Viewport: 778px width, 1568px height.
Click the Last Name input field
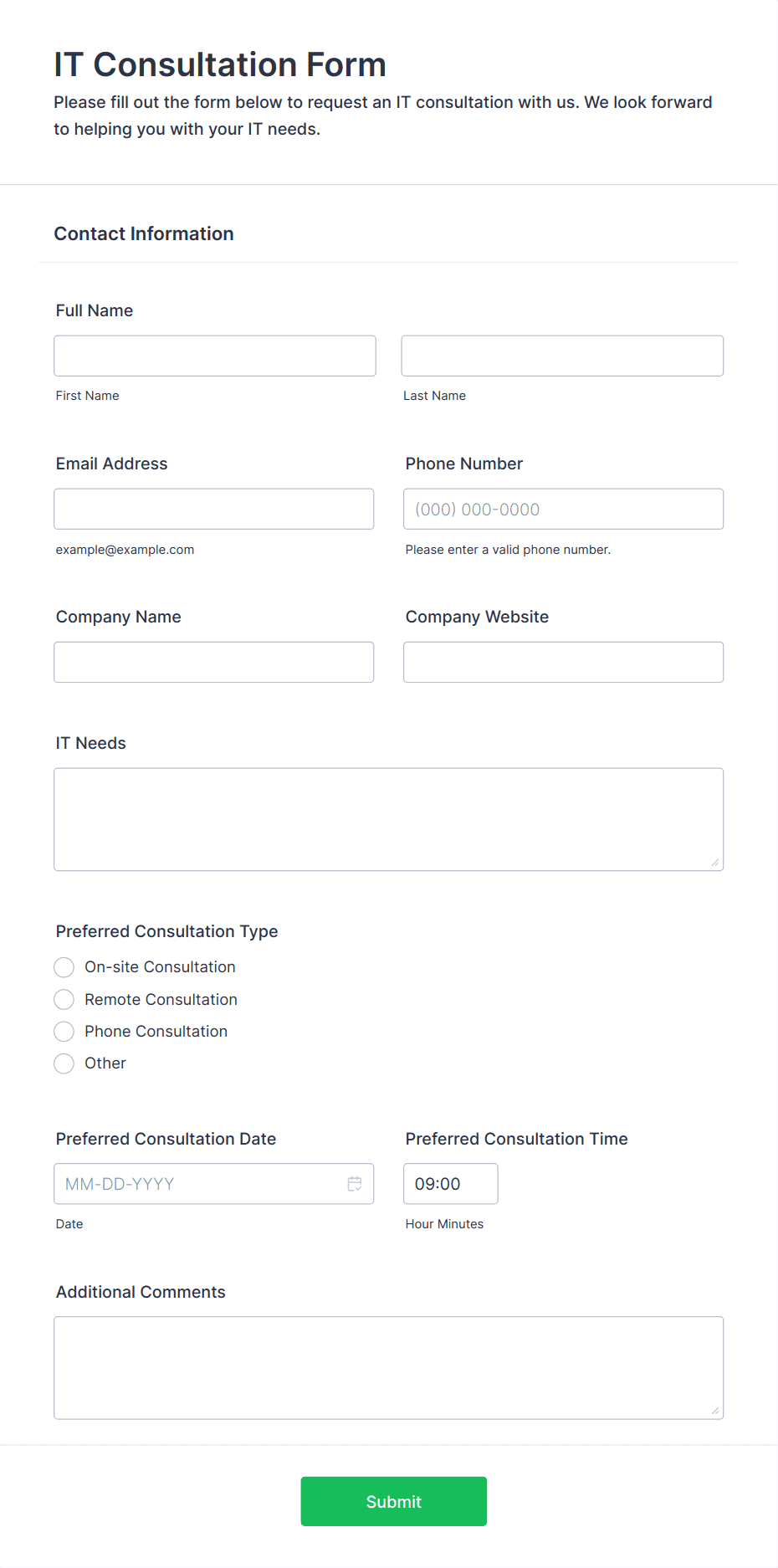pyautogui.click(x=562, y=355)
